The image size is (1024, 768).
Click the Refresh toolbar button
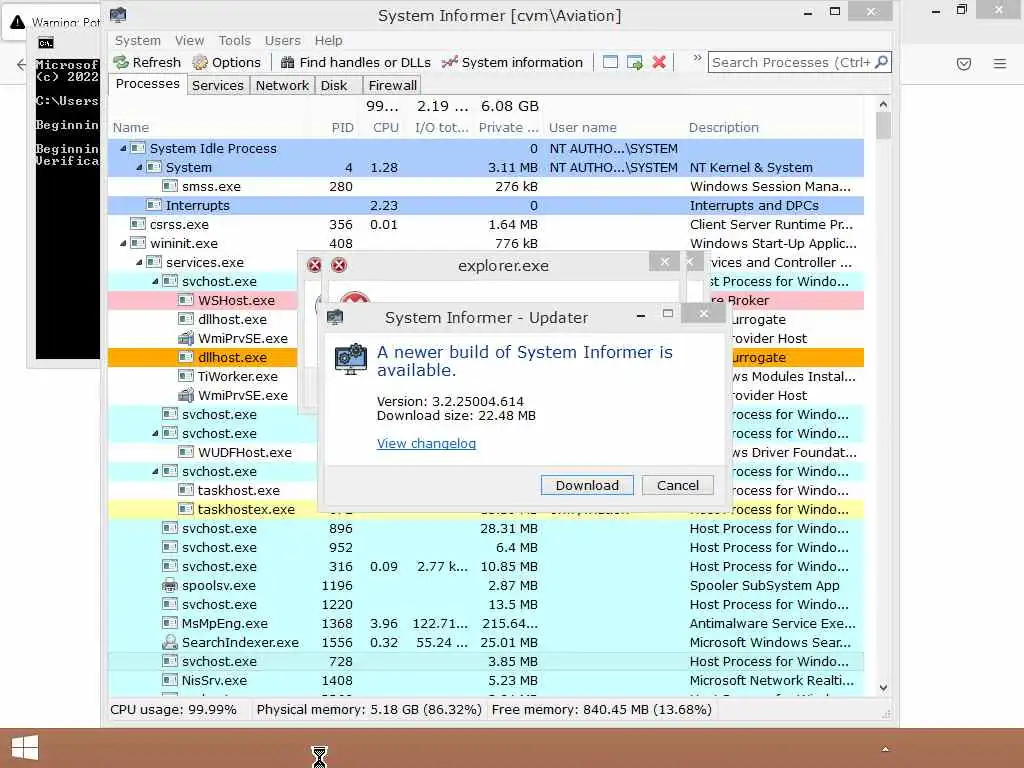tap(147, 63)
